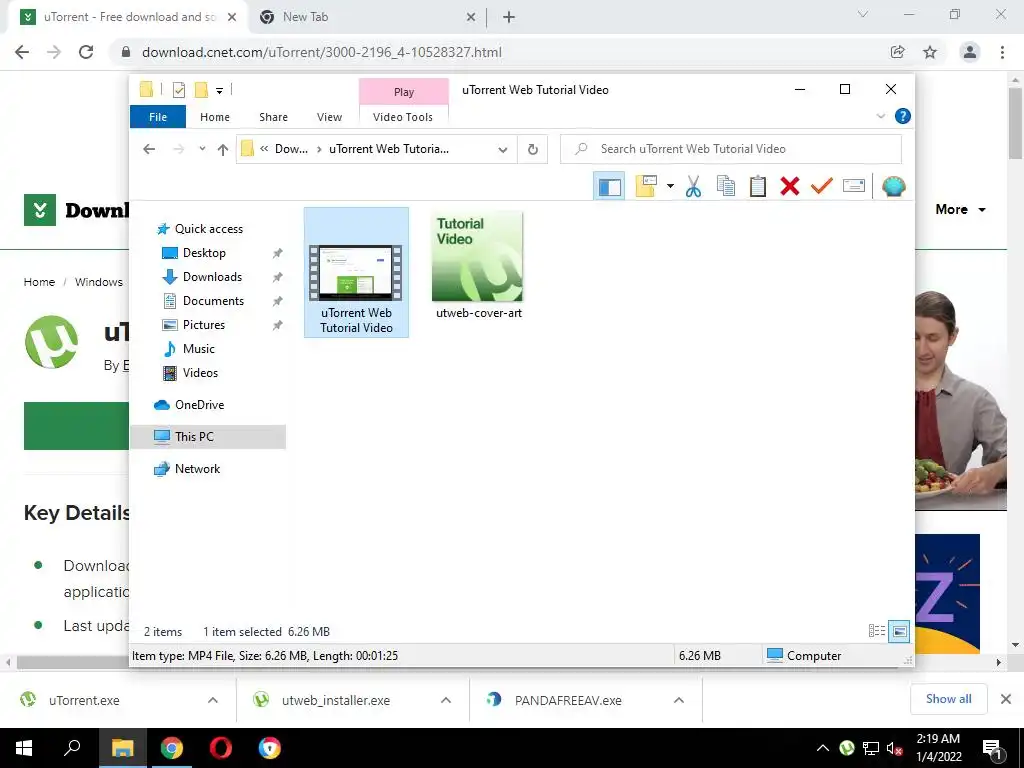The height and width of the screenshot is (768, 1024).
Task: Open Music in navigation pane
Action: pos(199,349)
